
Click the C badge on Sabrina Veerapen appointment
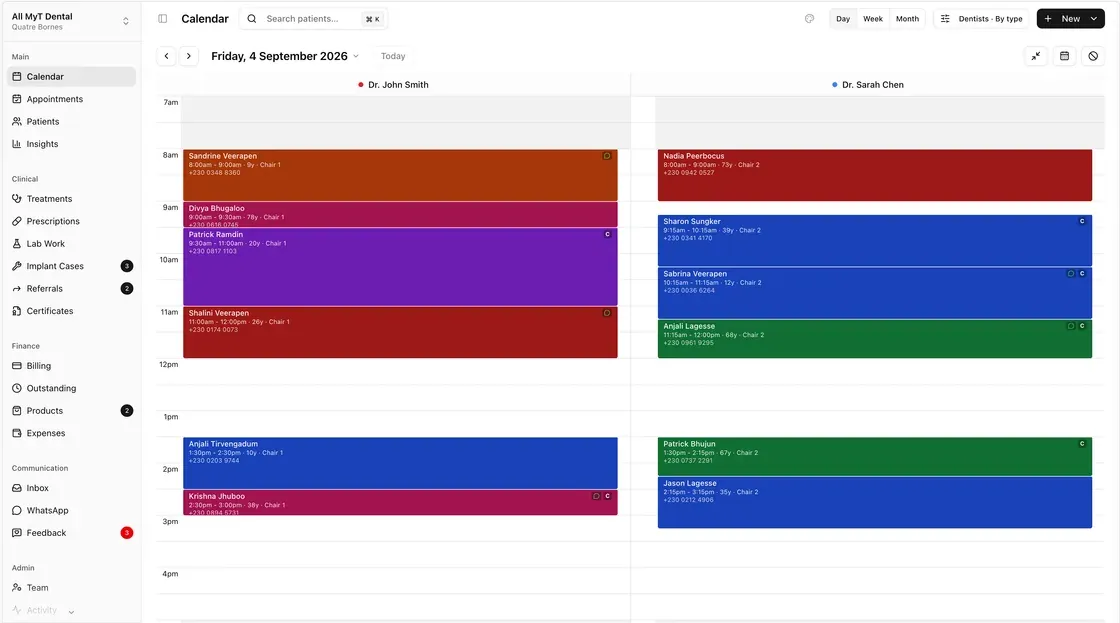click(1082, 274)
